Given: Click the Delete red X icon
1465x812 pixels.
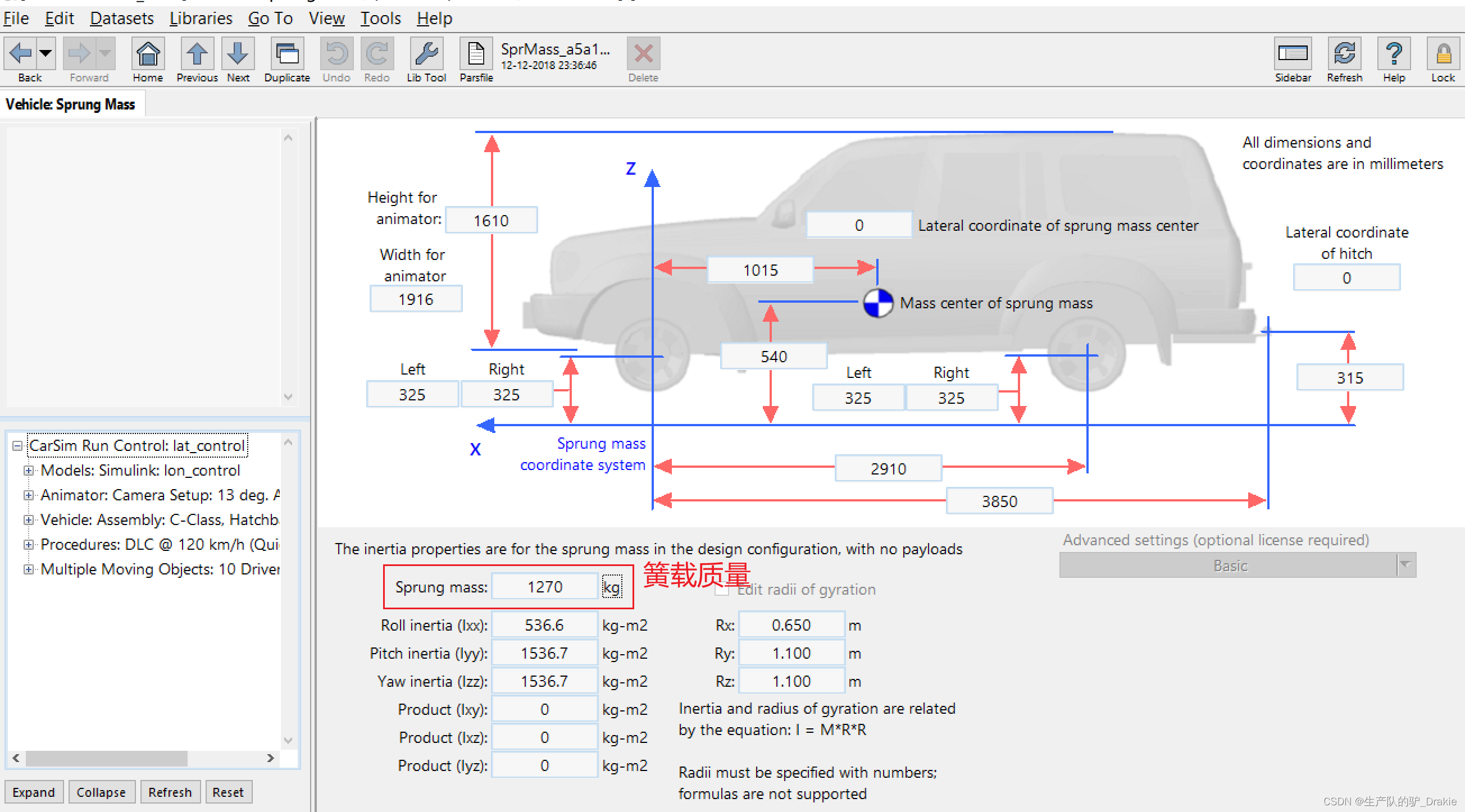Looking at the screenshot, I should pyautogui.click(x=643, y=53).
